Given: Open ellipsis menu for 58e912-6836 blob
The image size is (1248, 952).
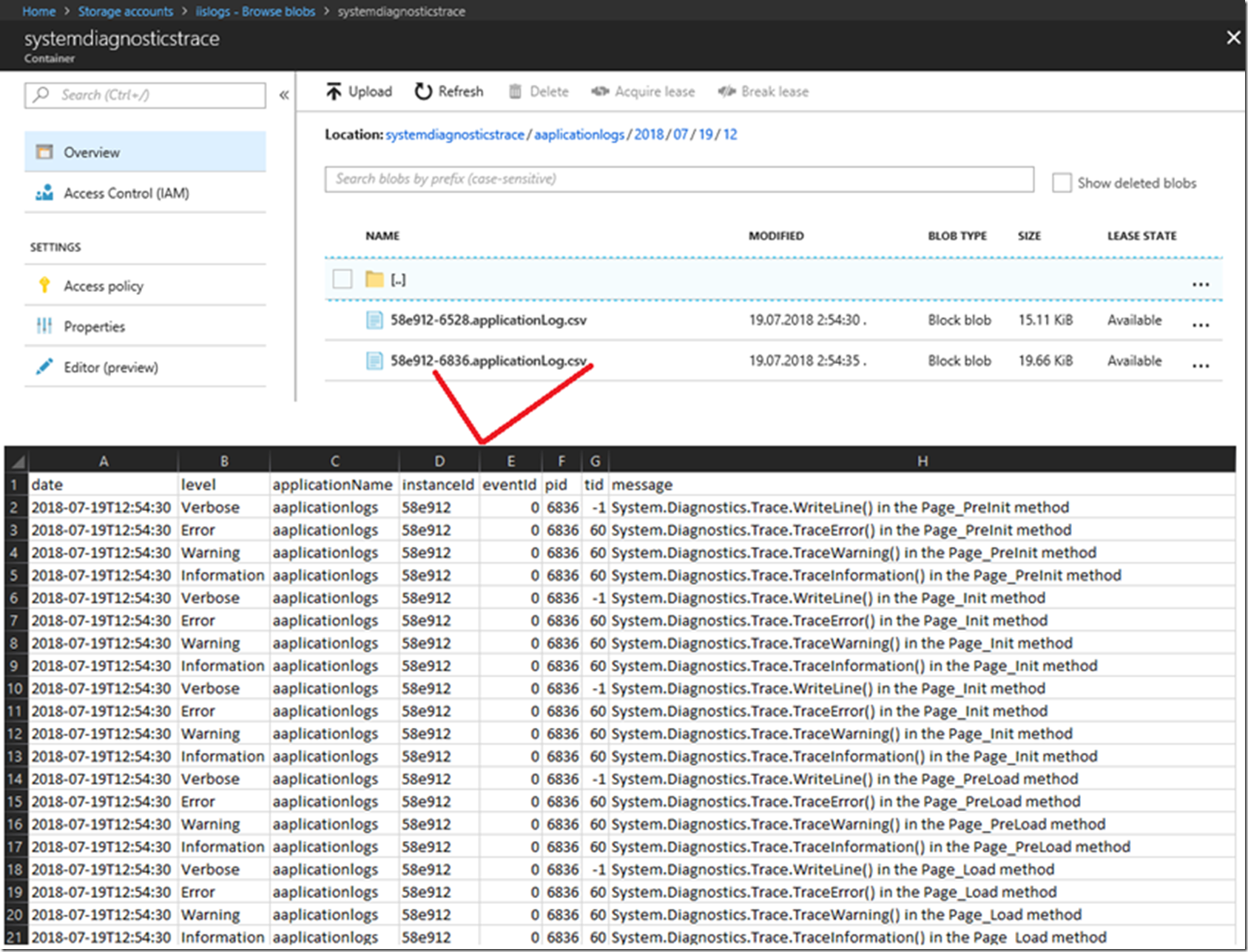Looking at the screenshot, I should (x=1201, y=365).
